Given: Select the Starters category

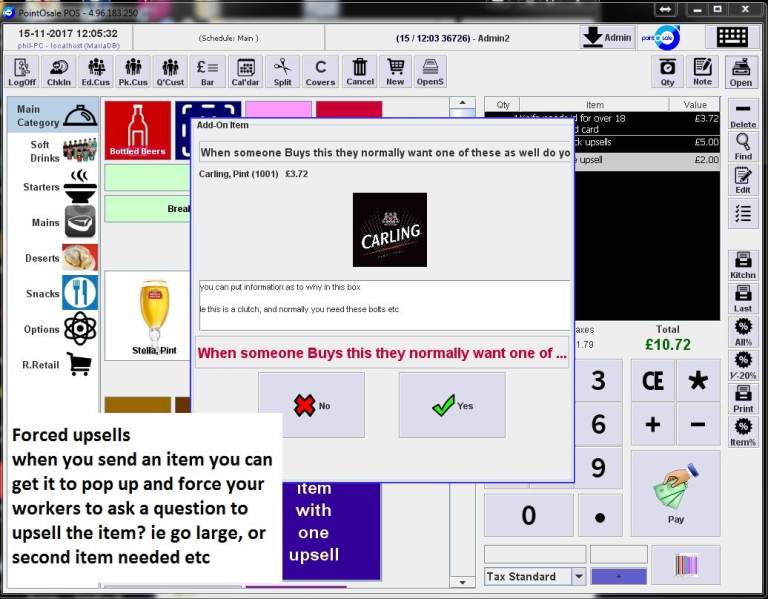Looking at the screenshot, I should tap(58, 187).
